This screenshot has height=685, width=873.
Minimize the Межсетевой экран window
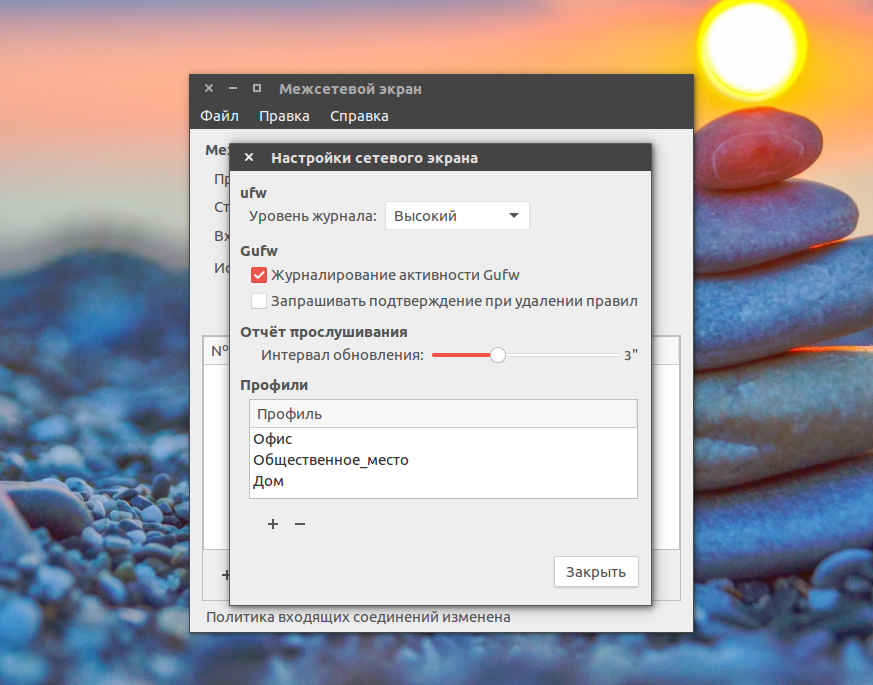232,89
